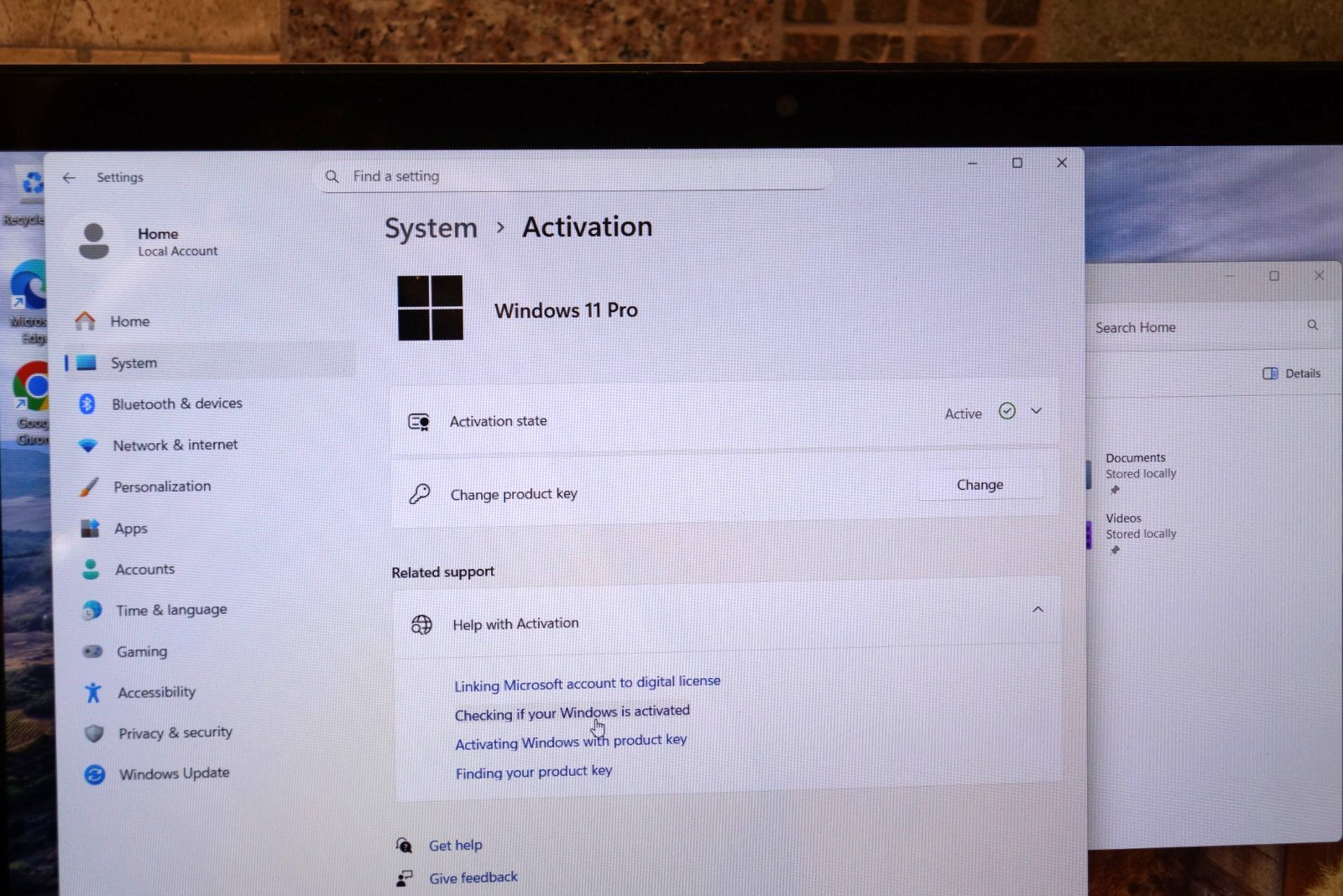1343x896 pixels.
Task: Expand the Activation state chevron
Action: (x=1037, y=411)
